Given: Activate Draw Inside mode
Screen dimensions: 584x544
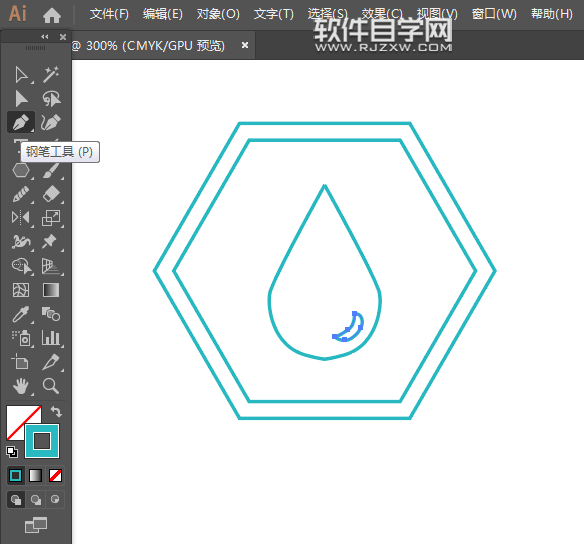Looking at the screenshot, I should click(x=55, y=500).
